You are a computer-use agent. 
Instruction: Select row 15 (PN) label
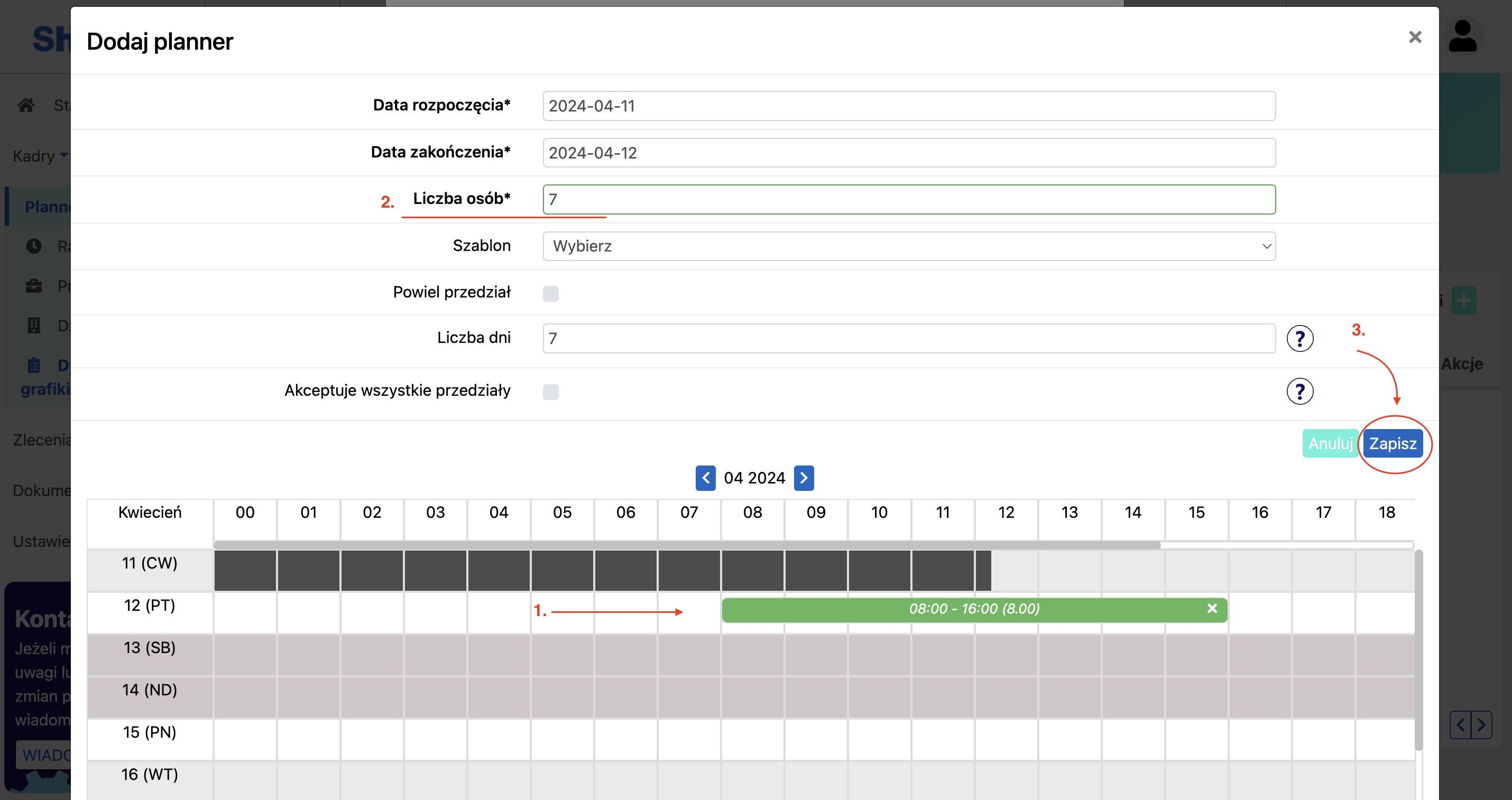pyautogui.click(x=150, y=732)
